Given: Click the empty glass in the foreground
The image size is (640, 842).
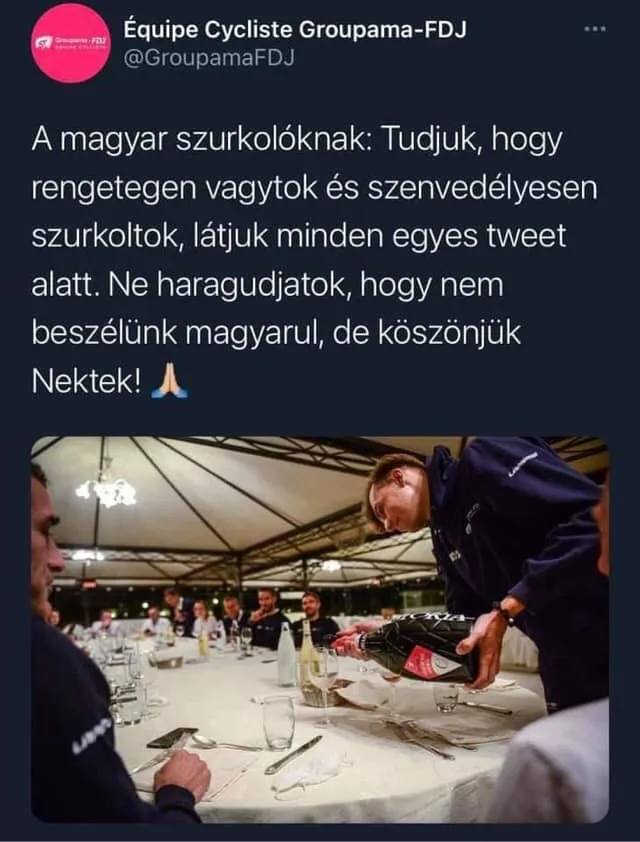Looking at the screenshot, I should 278,722.
